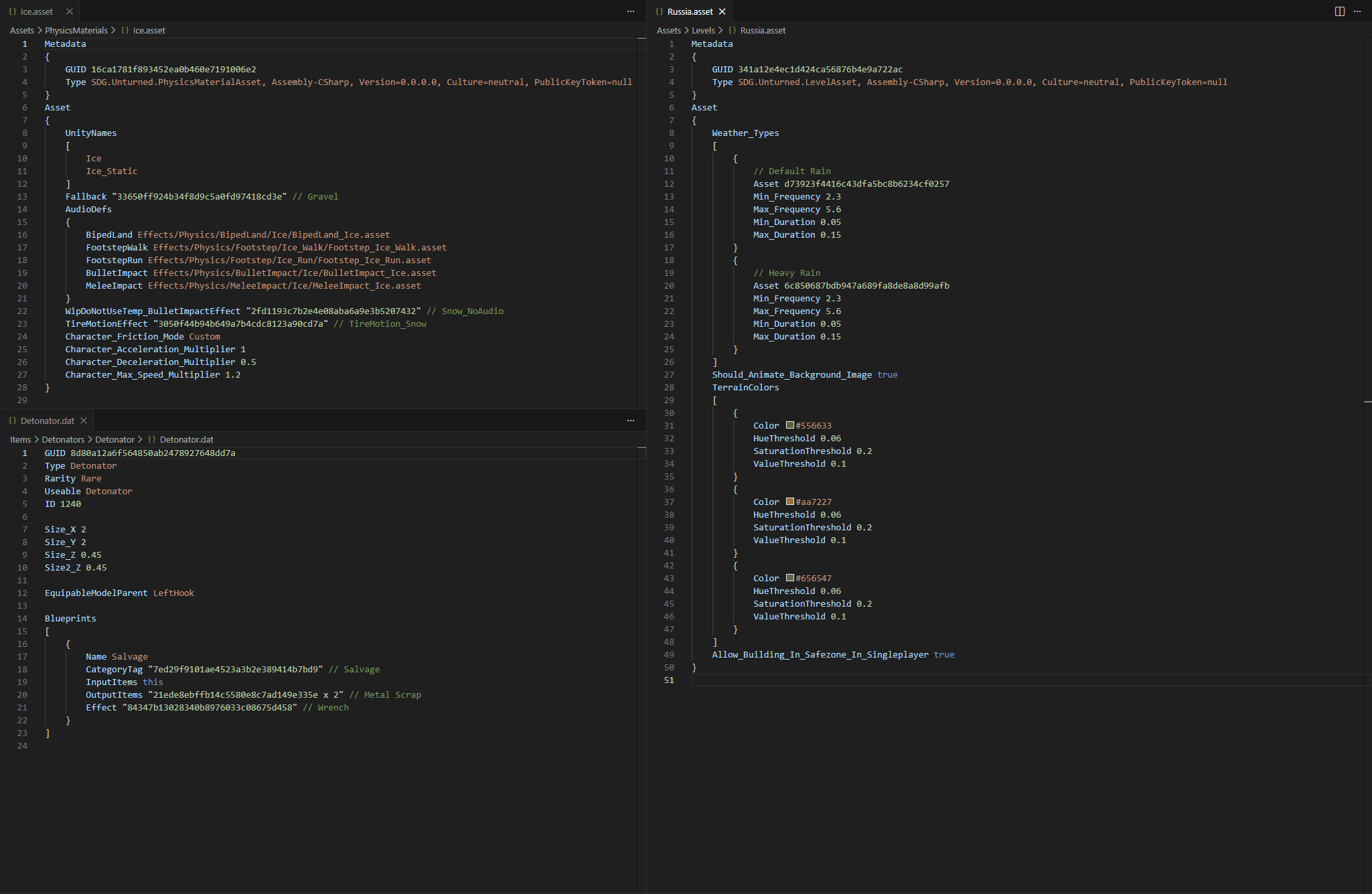Select the Russia.asset tab
Image resolution: width=1372 pixels, height=894 pixels.
tap(690, 11)
